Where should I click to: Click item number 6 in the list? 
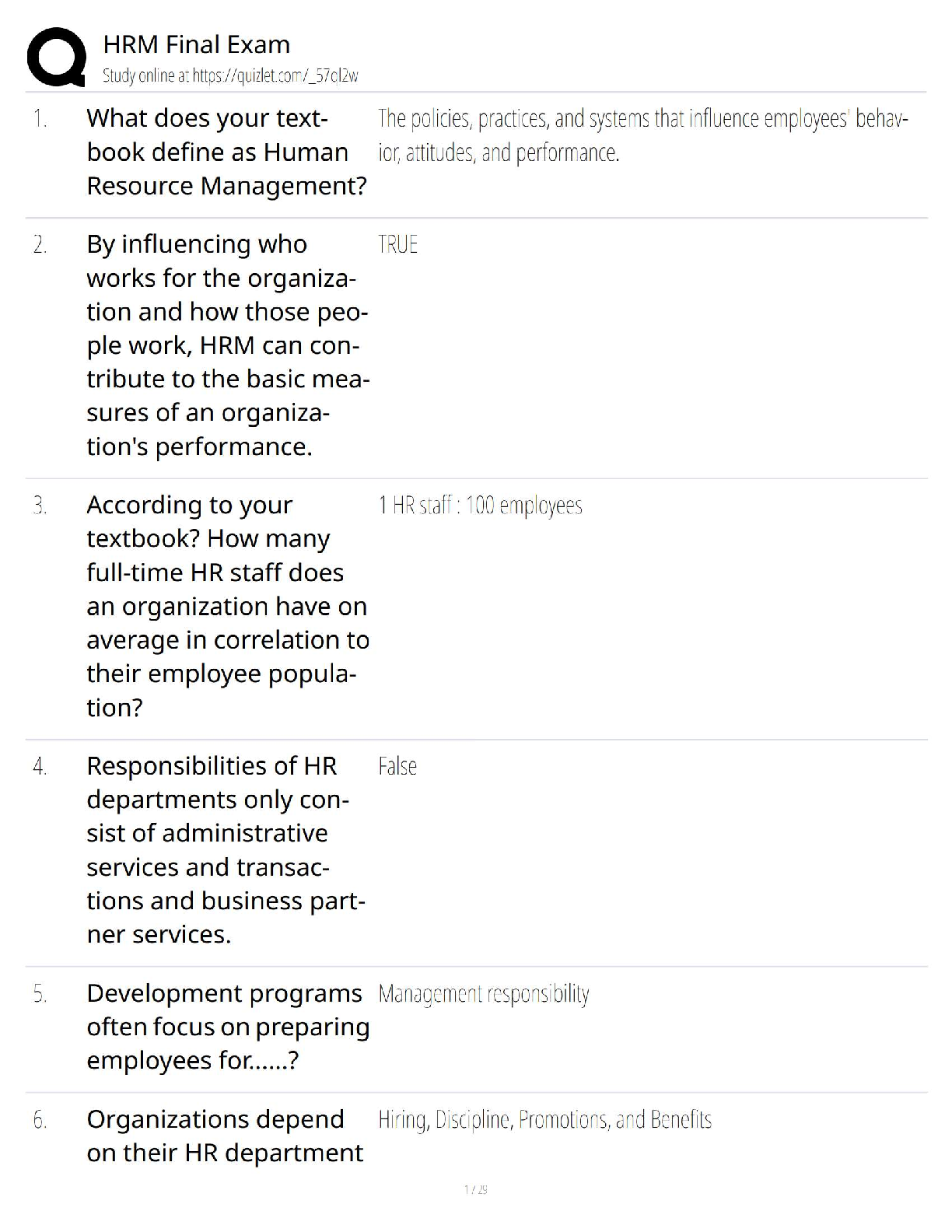[40, 1120]
